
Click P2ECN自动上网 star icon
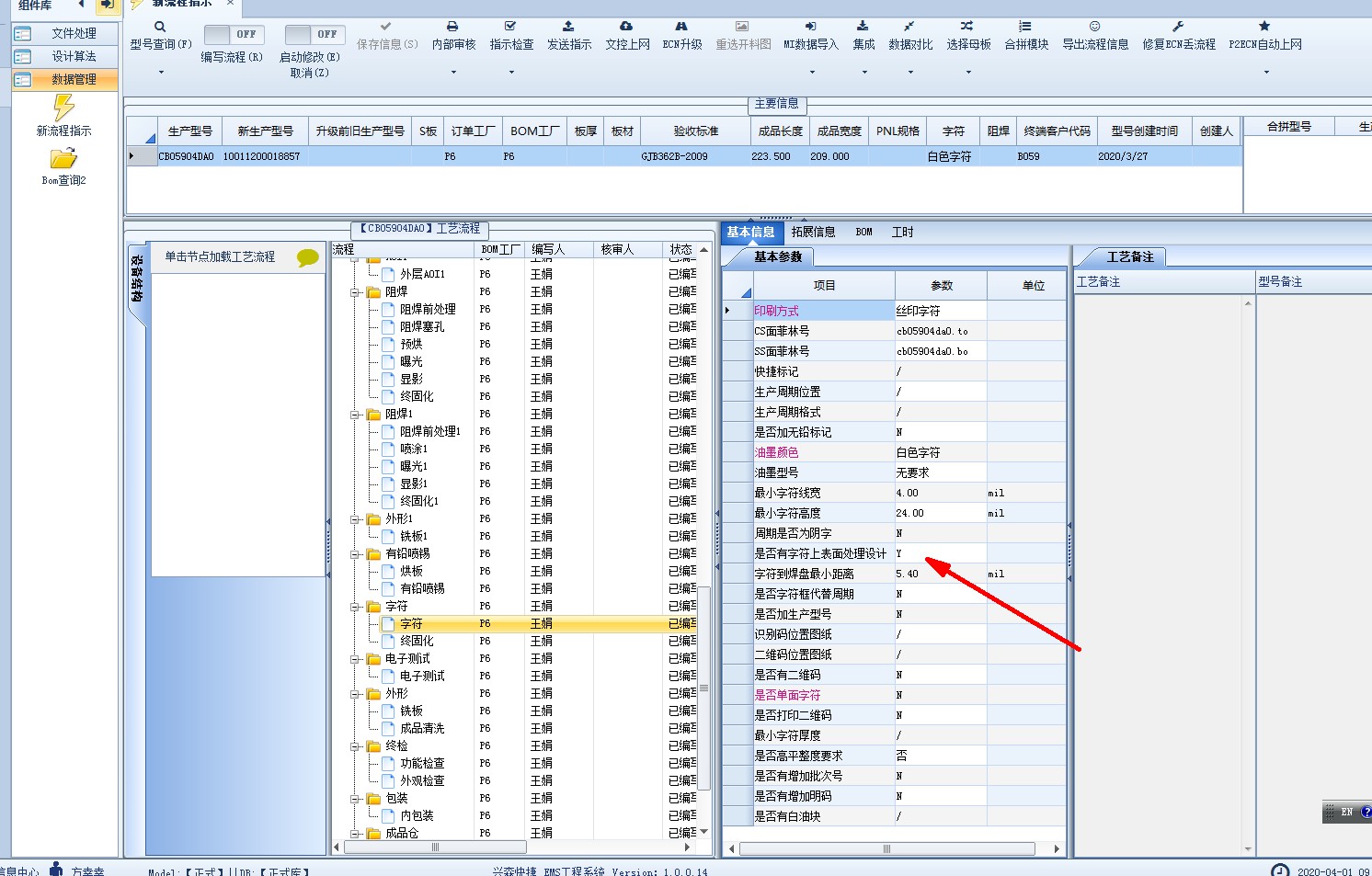(x=1264, y=27)
